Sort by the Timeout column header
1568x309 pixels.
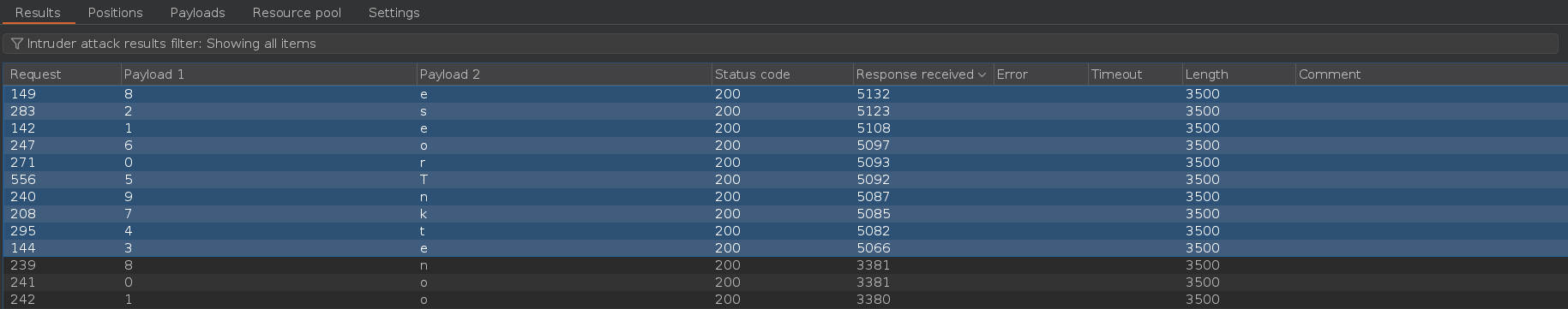coord(1135,74)
